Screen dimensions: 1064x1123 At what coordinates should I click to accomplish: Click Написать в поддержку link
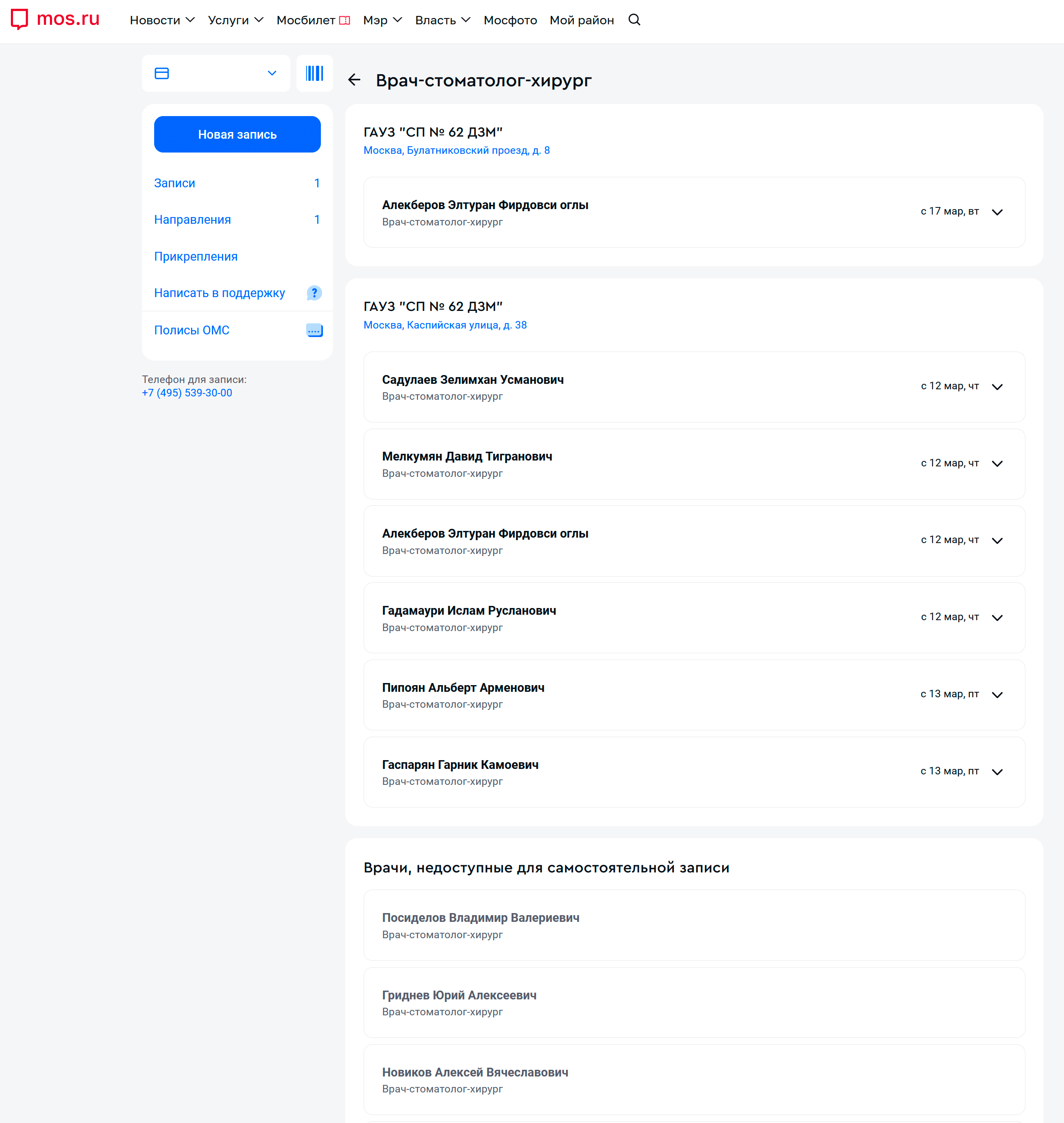220,293
